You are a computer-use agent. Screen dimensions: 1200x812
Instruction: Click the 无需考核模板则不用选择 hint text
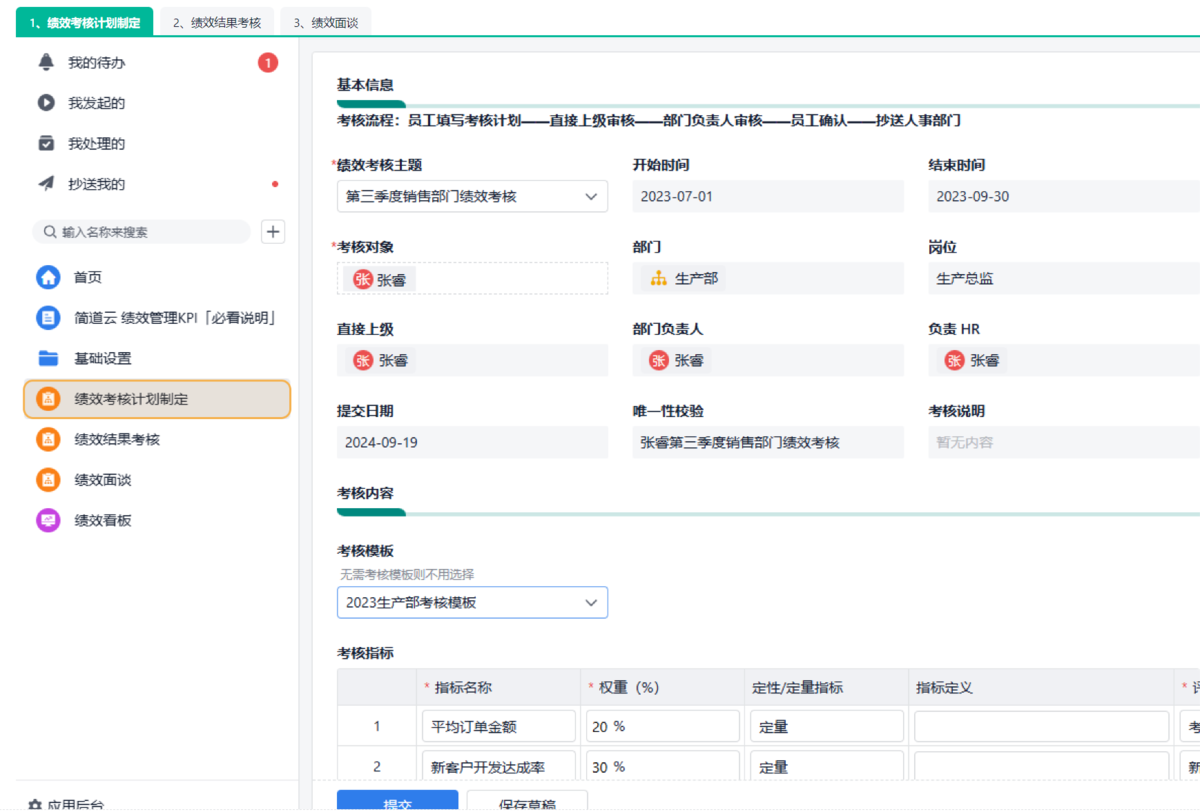coord(407,575)
